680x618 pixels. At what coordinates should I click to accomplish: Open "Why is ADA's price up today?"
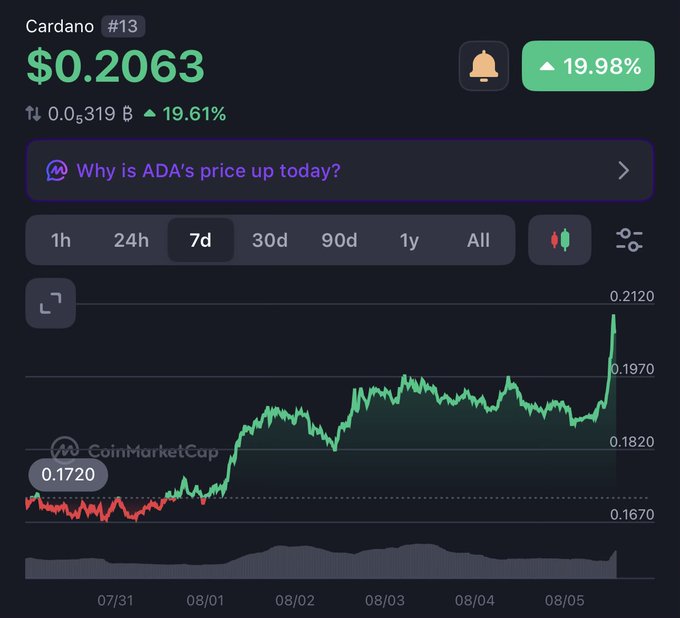(340, 170)
